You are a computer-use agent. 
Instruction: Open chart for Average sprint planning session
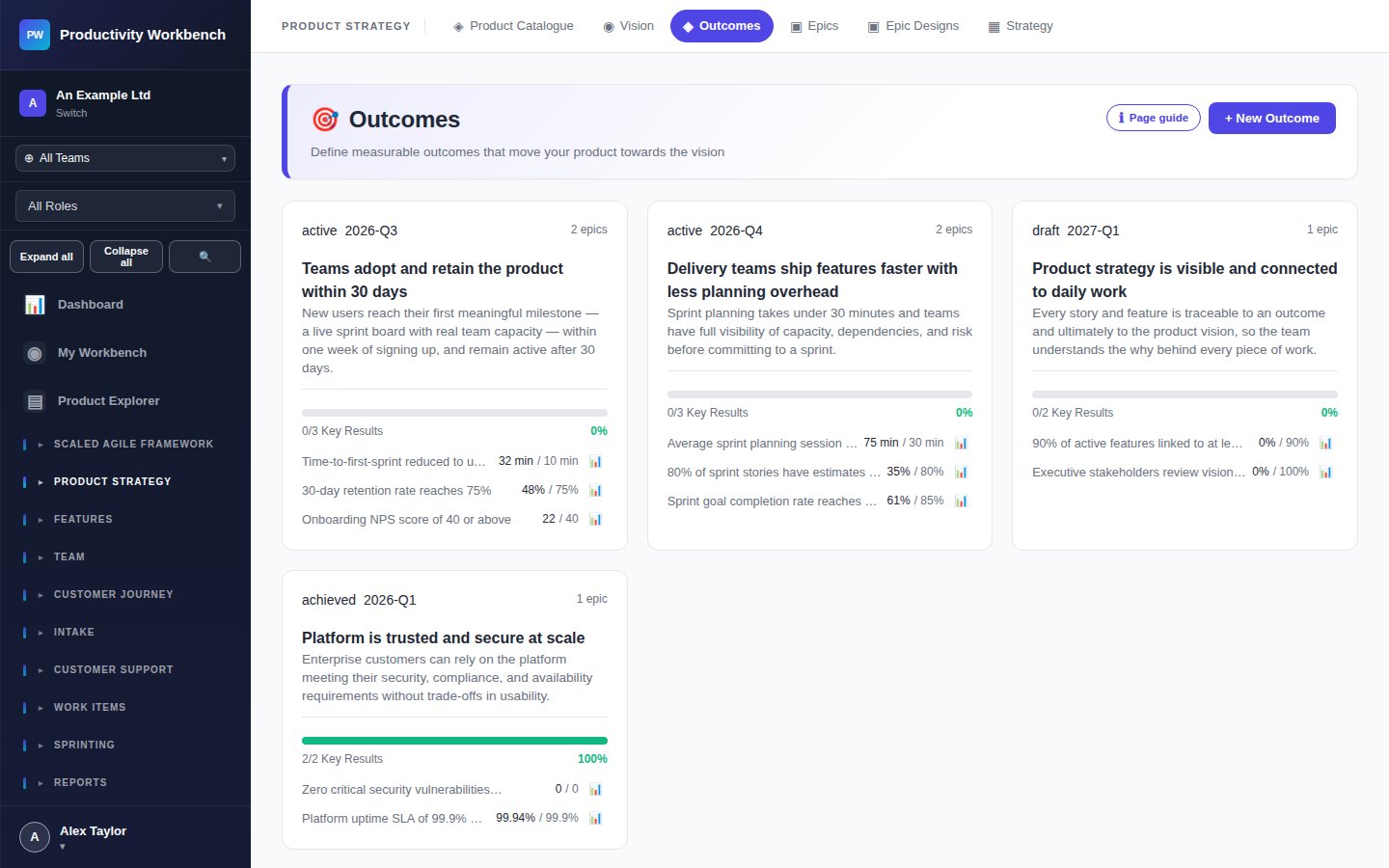(961, 443)
